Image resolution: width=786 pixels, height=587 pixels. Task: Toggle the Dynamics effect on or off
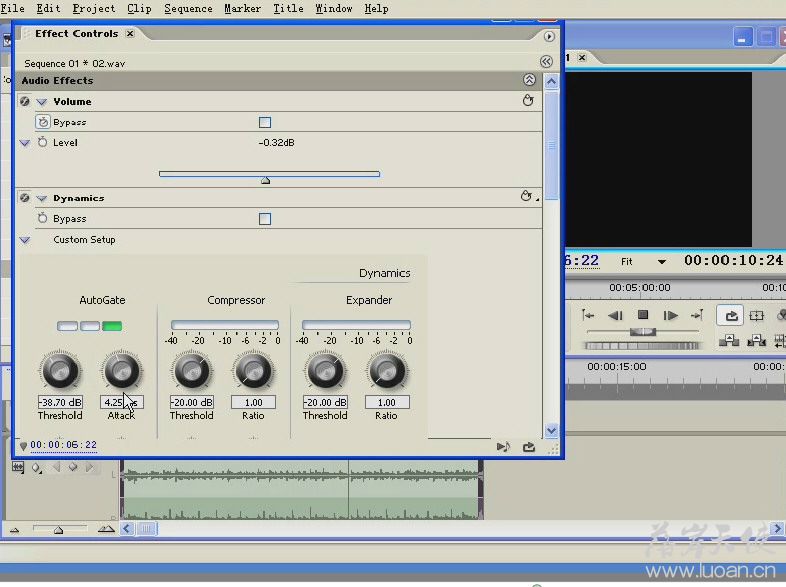tap(24, 198)
